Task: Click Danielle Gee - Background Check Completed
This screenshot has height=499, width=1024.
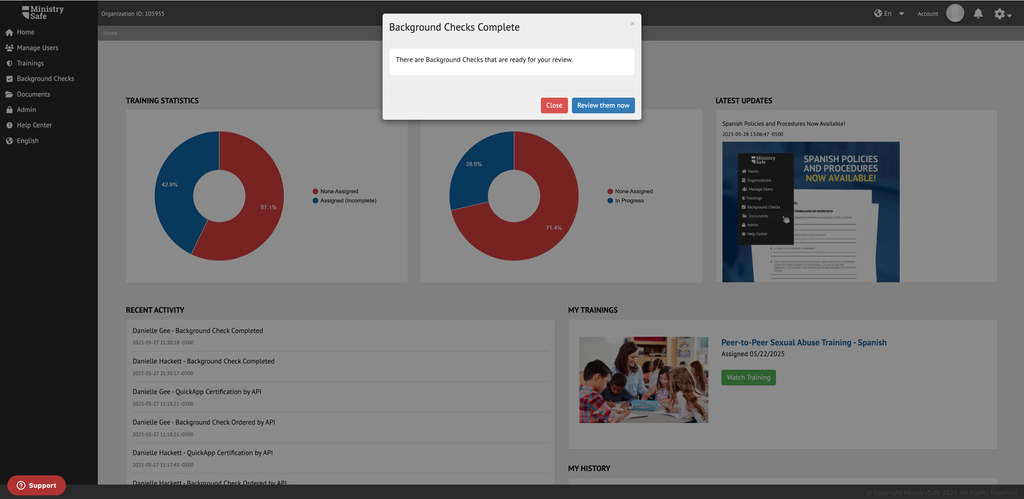Action: 198,330
